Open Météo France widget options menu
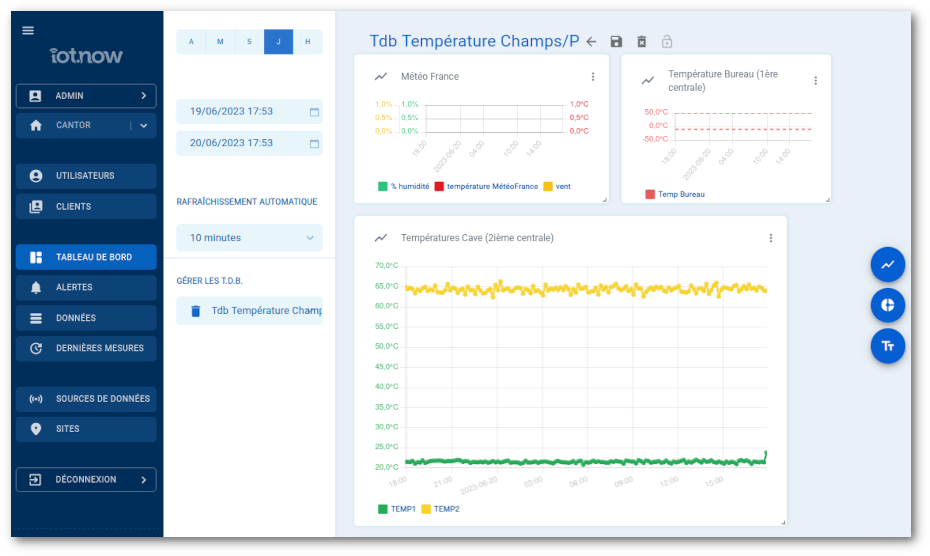Screen dimensions: 930x556 [592, 77]
